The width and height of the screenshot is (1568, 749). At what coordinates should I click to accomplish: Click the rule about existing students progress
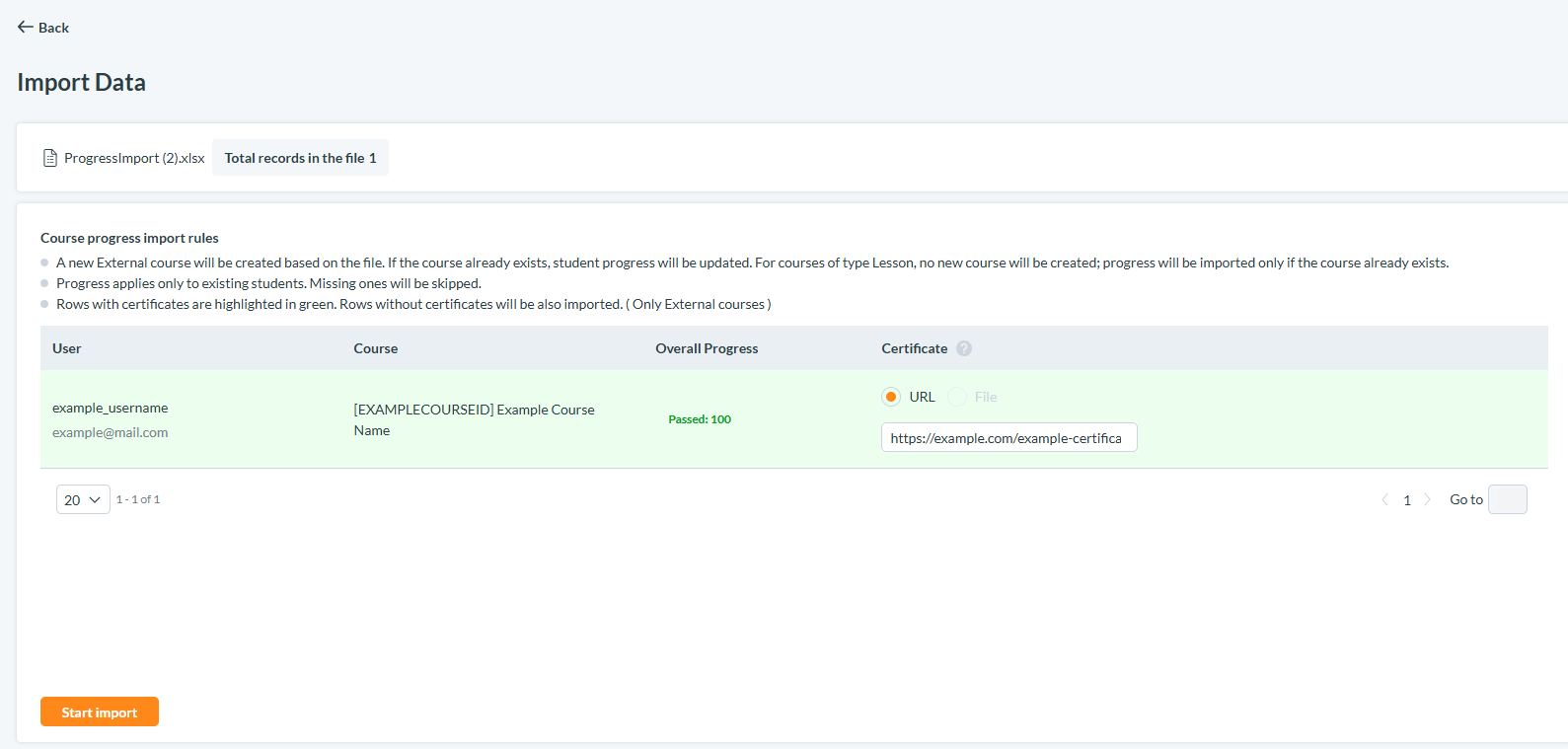pos(268,283)
